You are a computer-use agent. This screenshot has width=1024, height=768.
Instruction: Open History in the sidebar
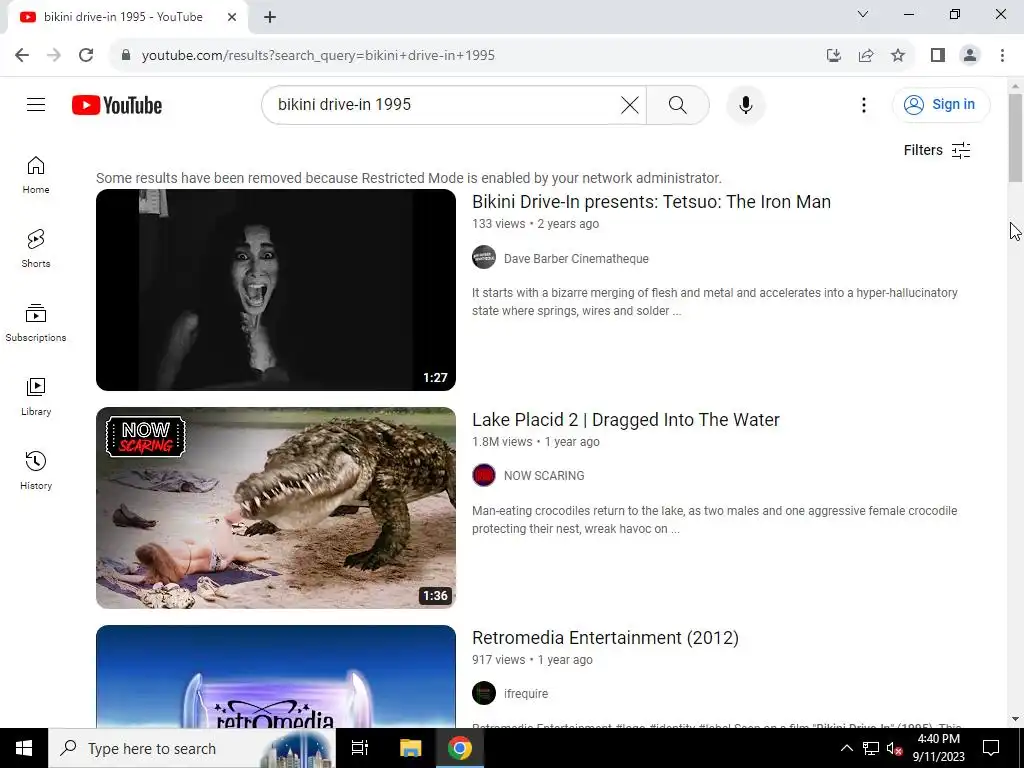tap(36, 471)
